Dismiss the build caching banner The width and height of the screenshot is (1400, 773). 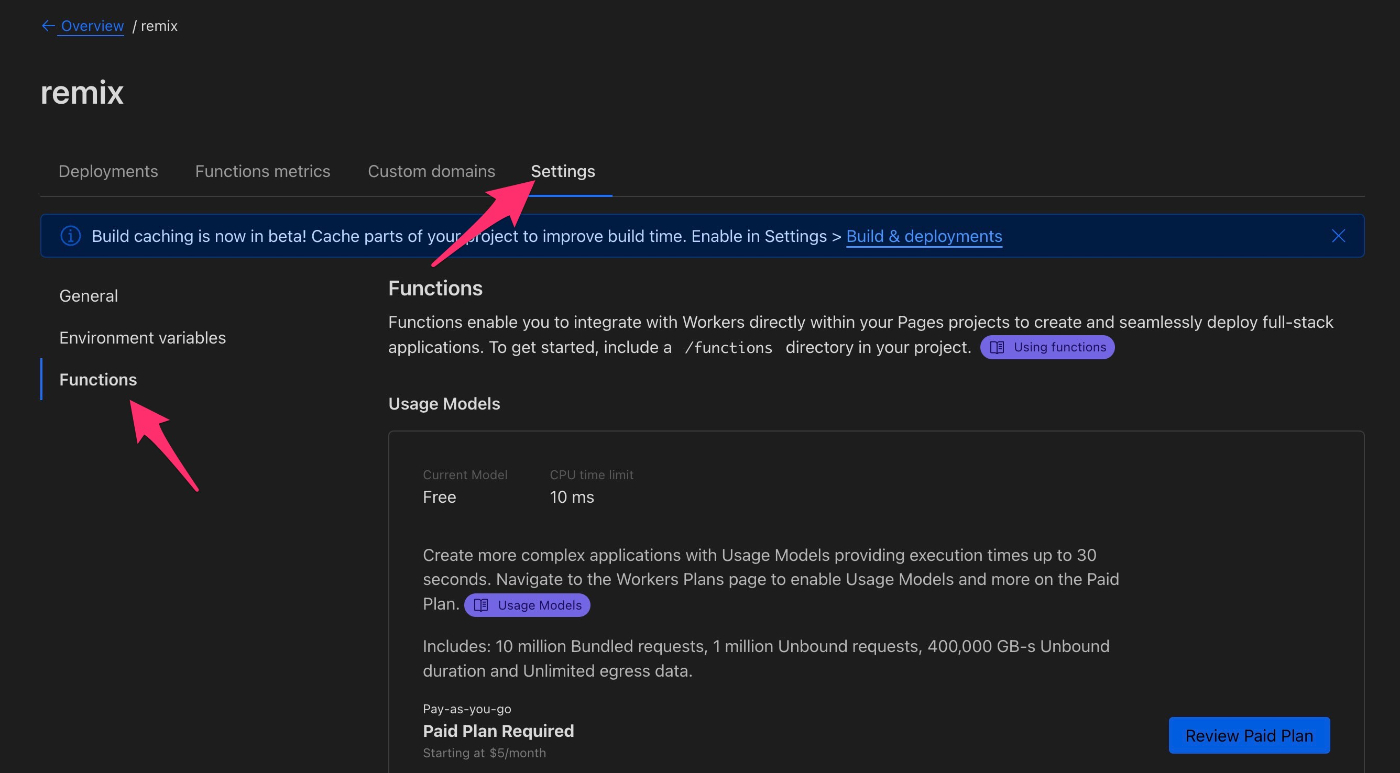click(1338, 236)
